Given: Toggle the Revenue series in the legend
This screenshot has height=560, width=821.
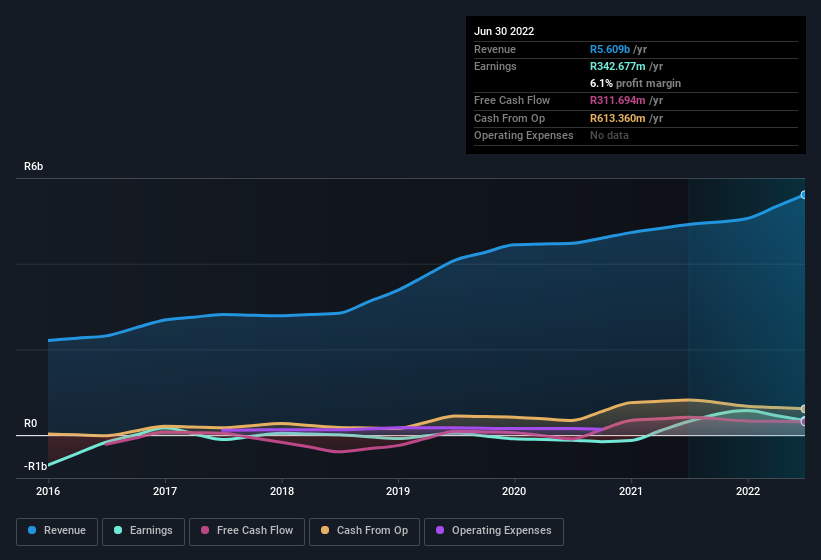Looking at the screenshot, I should [58, 531].
